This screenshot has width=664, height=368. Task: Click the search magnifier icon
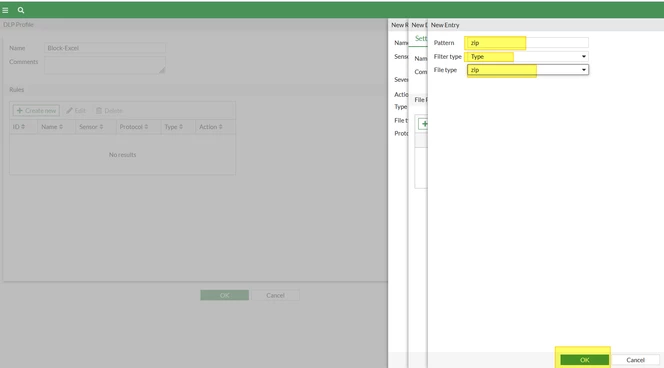click(21, 10)
